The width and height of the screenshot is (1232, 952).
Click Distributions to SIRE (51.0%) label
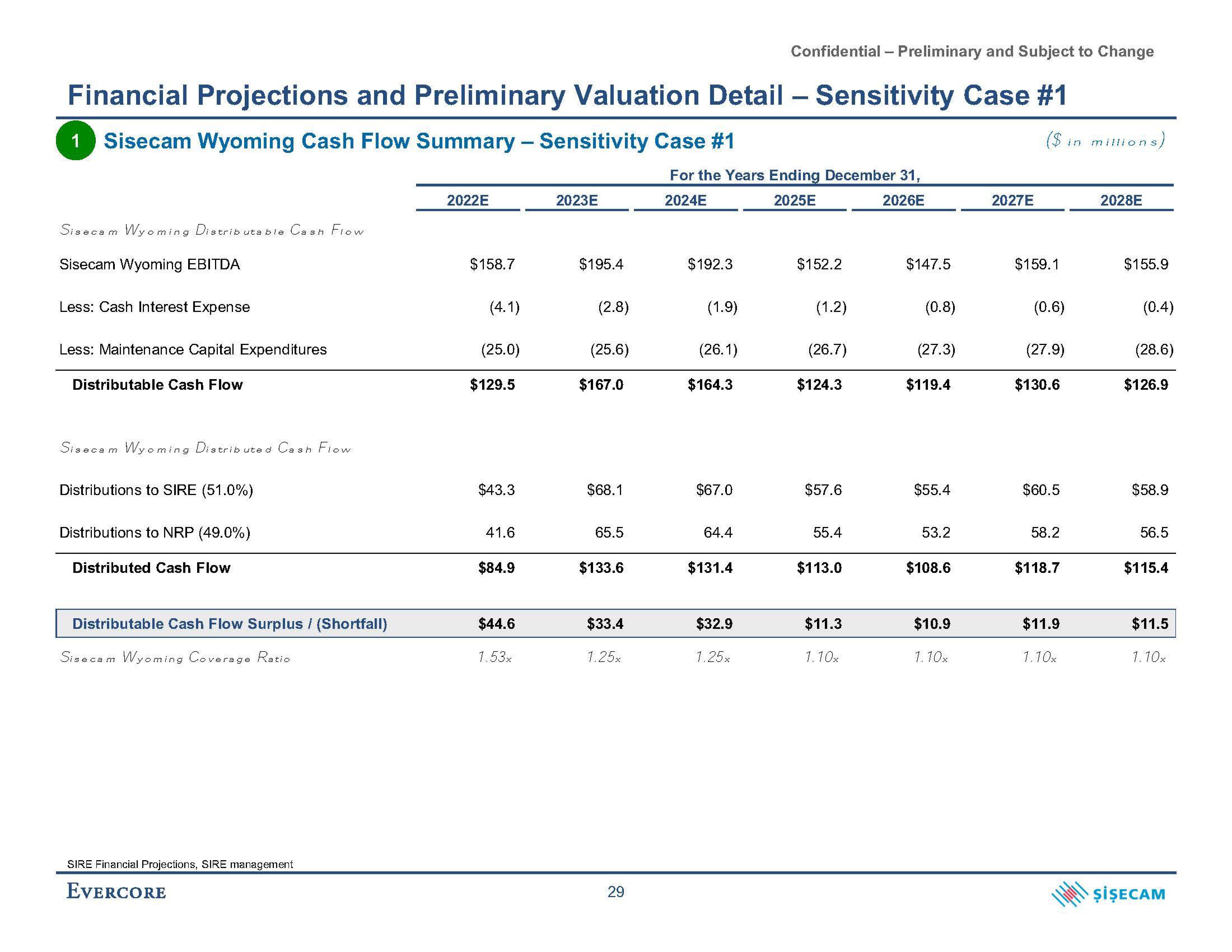click(156, 490)
